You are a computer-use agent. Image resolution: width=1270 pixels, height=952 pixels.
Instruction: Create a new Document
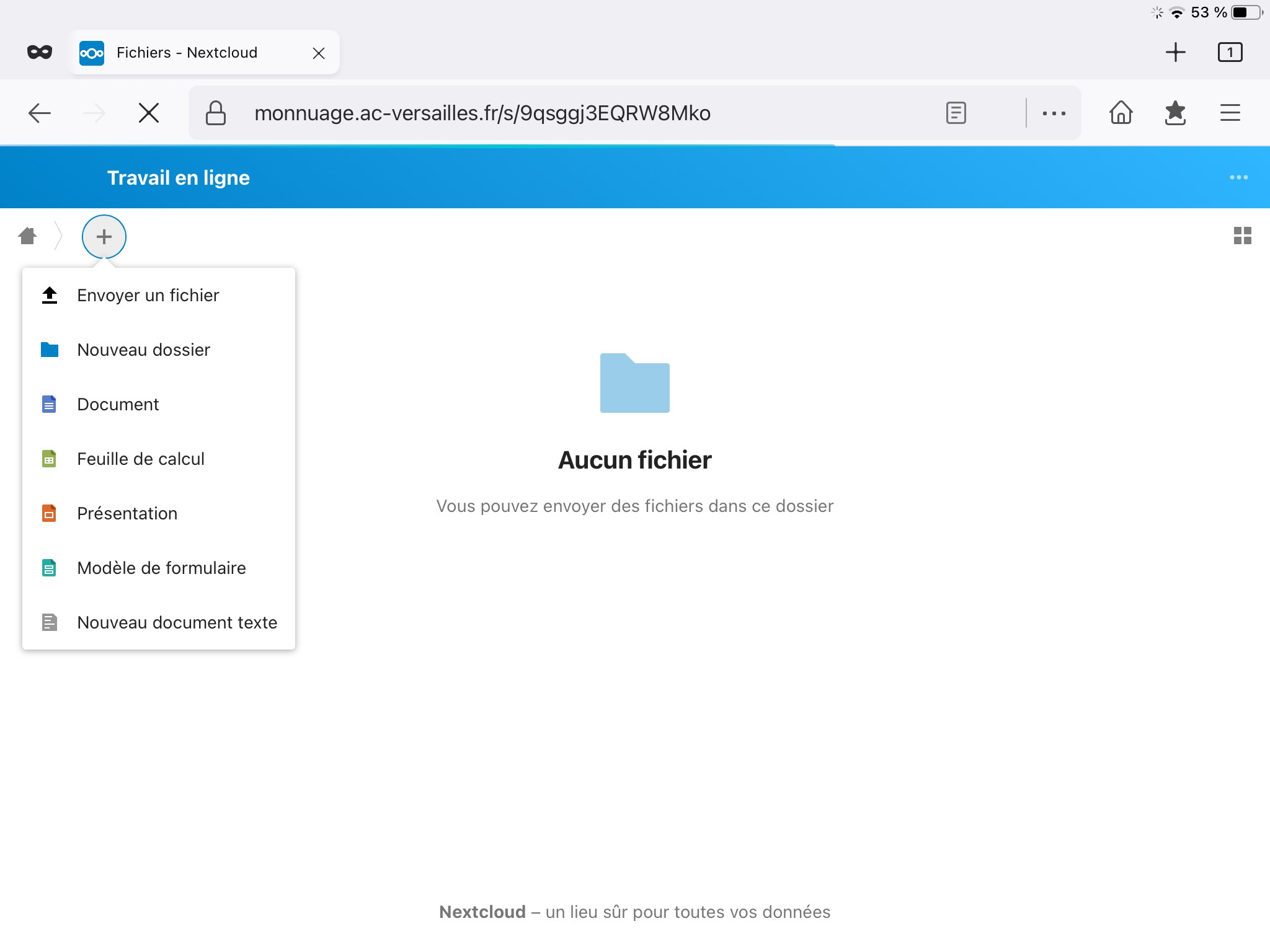(x=118, y=405)
